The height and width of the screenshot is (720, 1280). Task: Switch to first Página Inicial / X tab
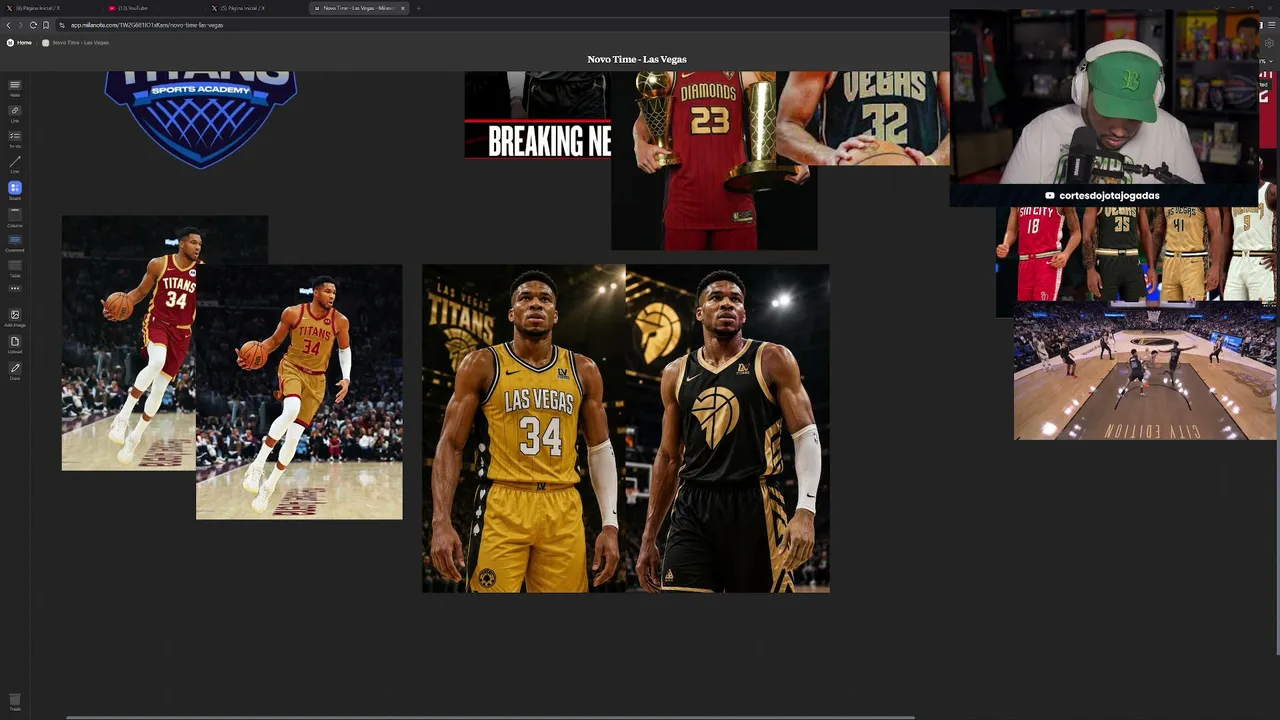pyautogui.click(x=50, y=8)
